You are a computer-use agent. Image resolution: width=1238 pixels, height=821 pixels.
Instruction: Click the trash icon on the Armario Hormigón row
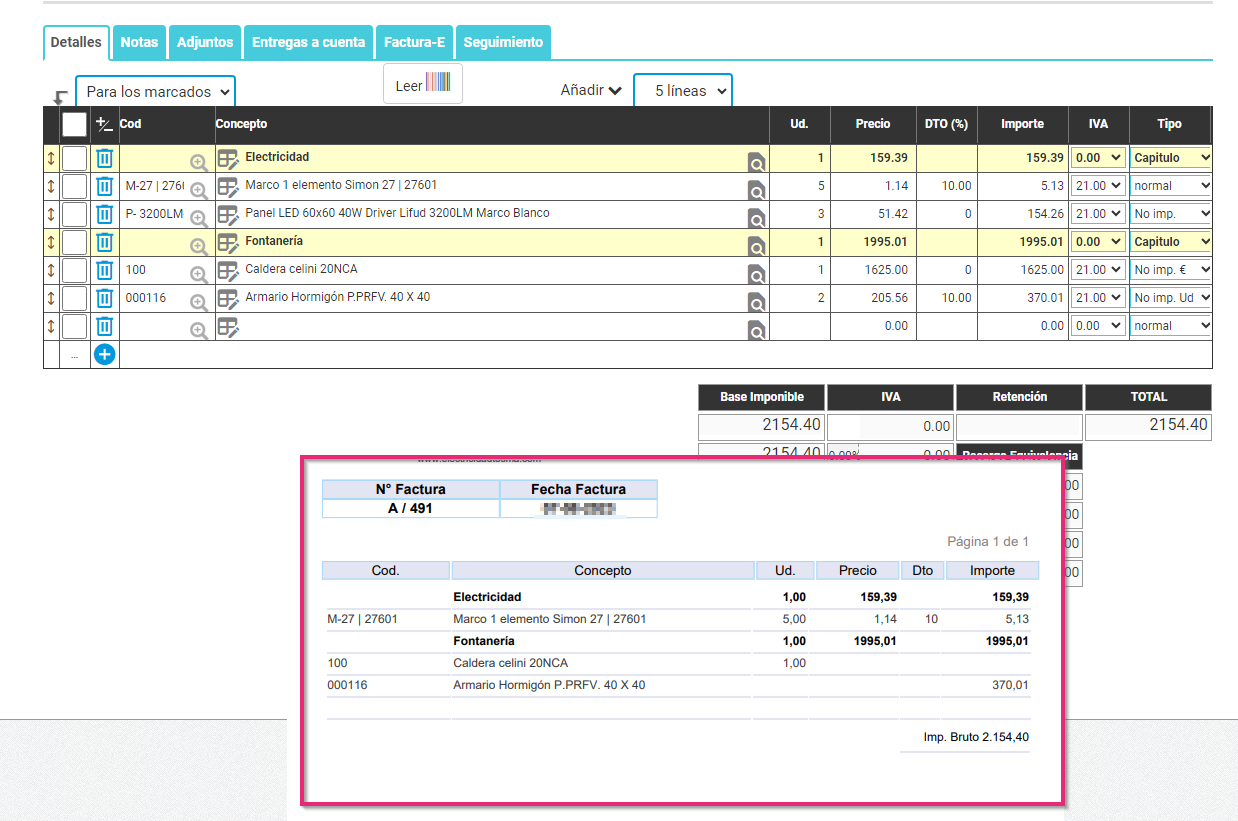pos(106,297)
